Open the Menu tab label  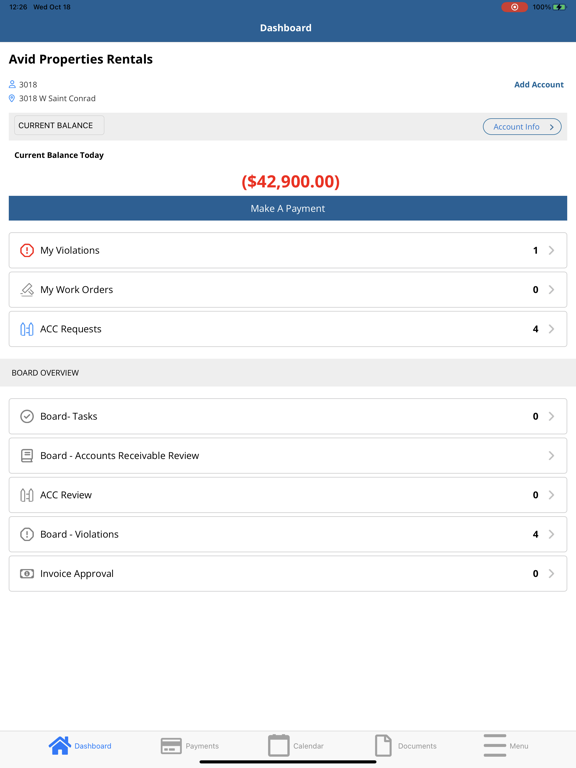[519, 746]
